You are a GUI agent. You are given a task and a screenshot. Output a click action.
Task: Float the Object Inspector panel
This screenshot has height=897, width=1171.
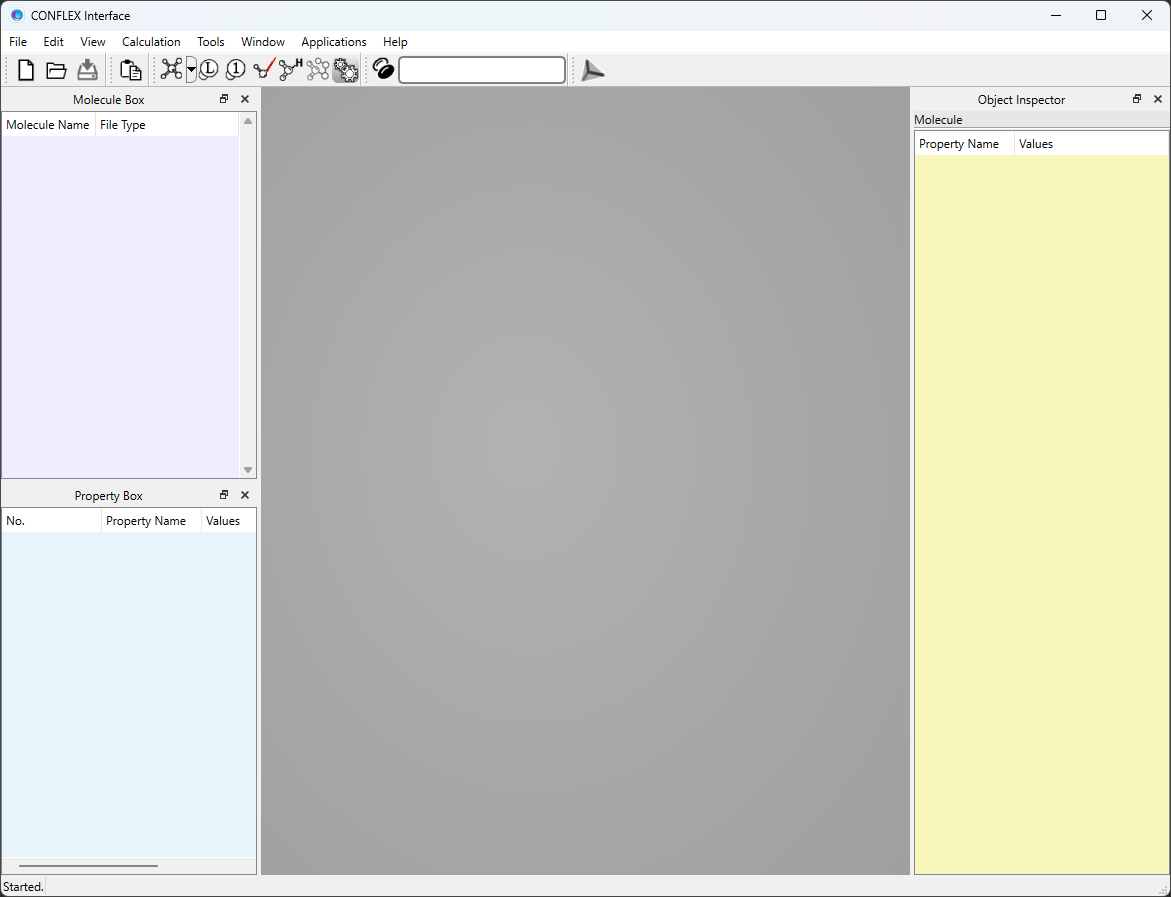point(1136,99)
